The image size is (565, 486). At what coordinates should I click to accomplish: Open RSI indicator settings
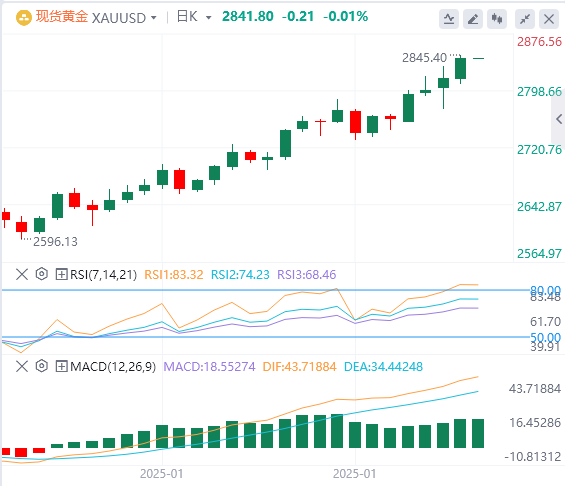[x=42, y=274]
